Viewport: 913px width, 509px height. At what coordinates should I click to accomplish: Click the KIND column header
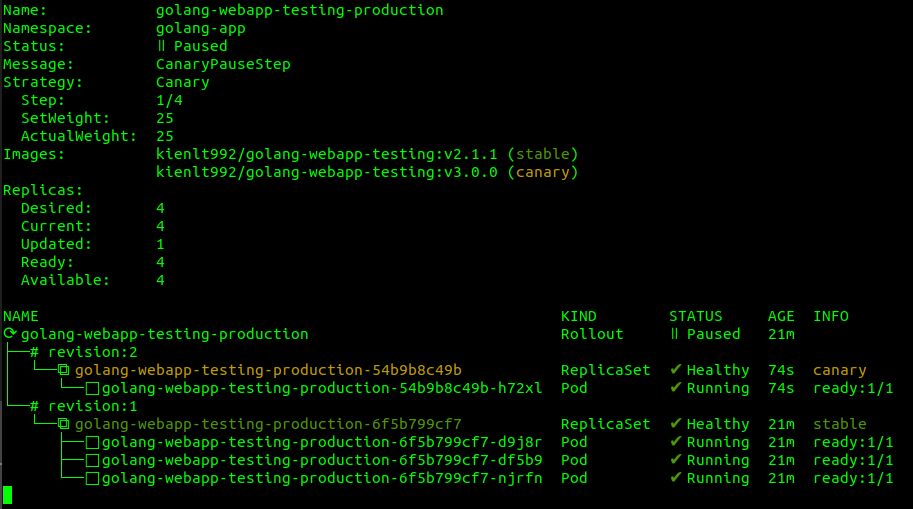click(x=578, y=316)
